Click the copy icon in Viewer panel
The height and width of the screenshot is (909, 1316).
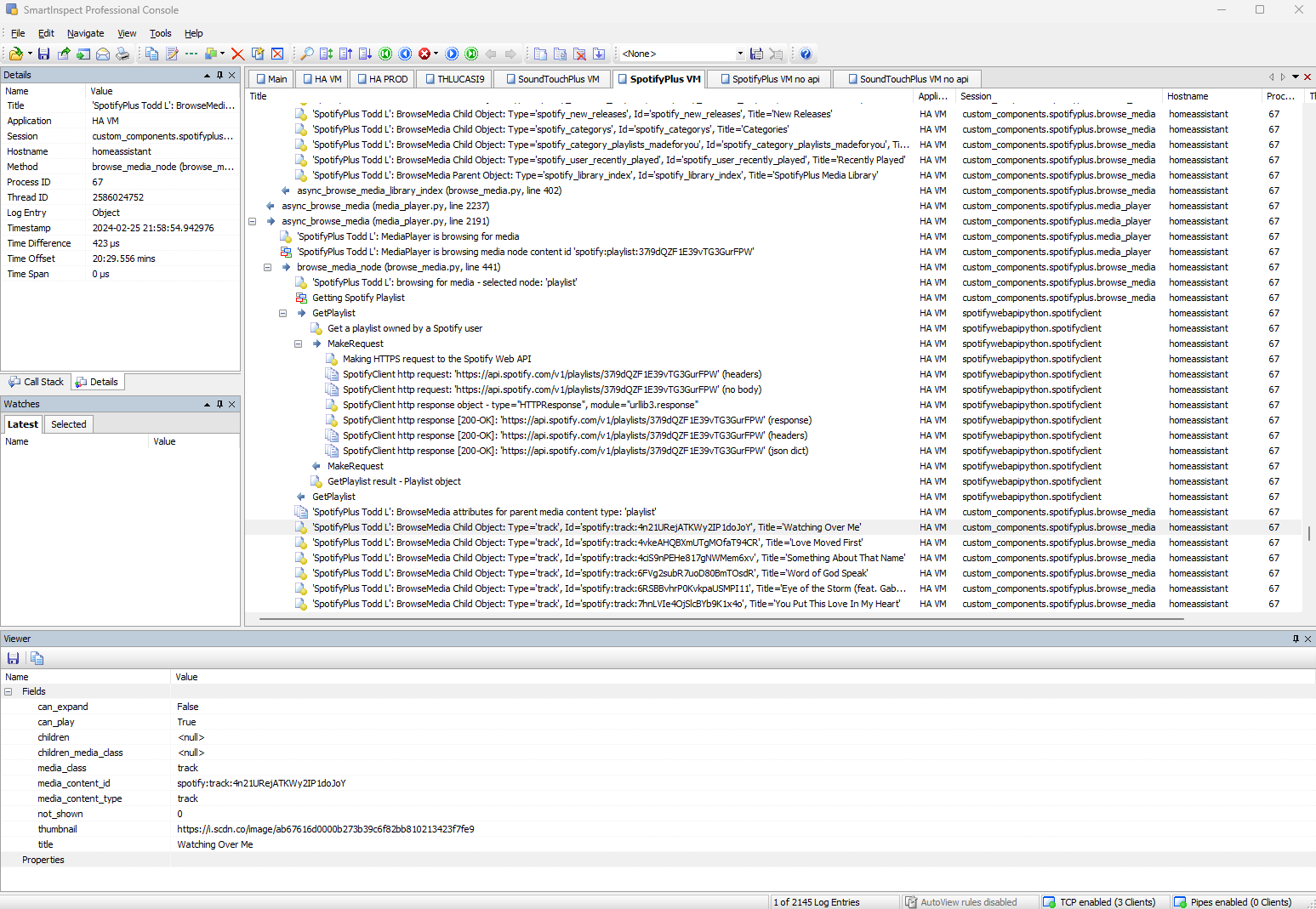(37, 658)
